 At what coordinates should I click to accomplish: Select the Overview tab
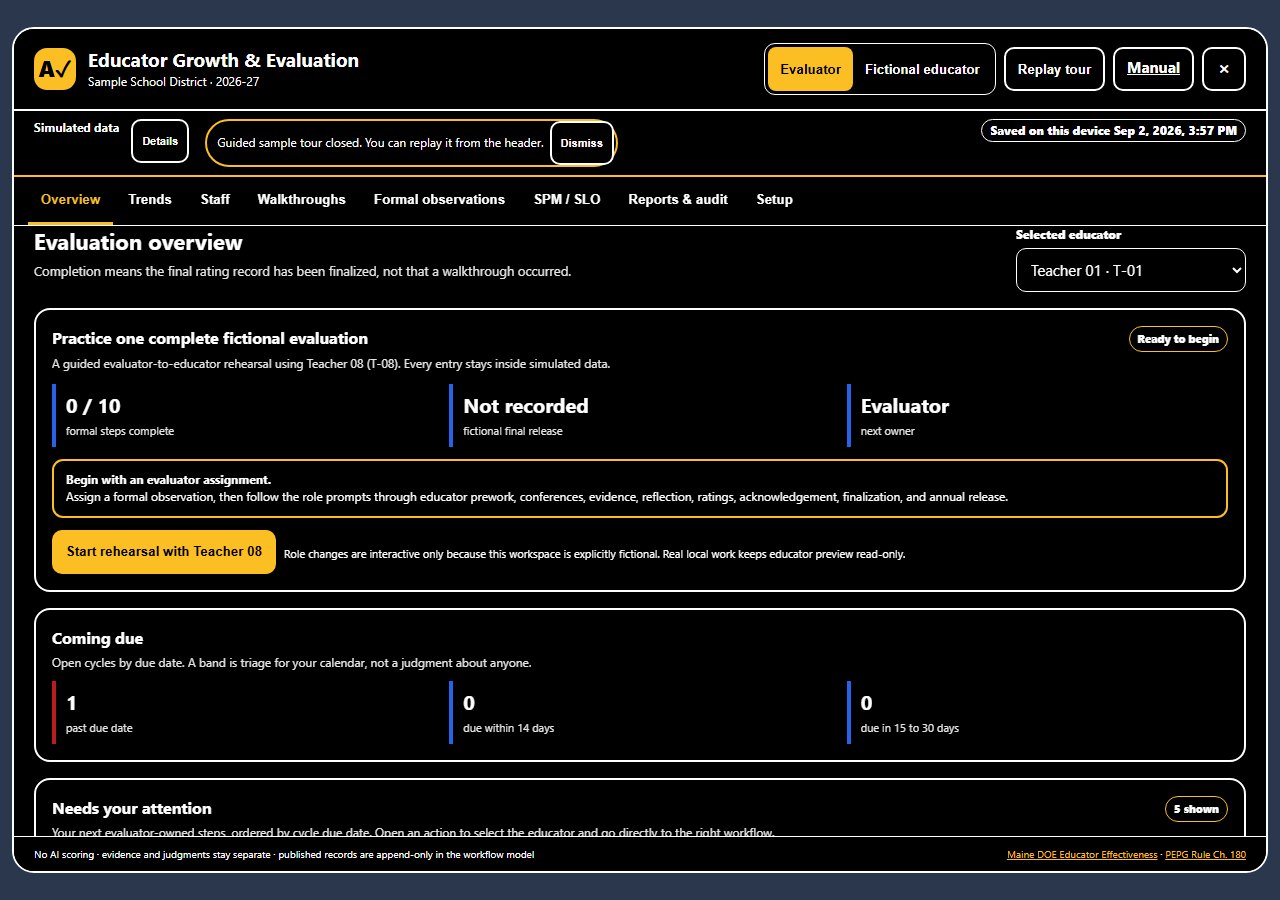pyautogui.click(x=71, y=200)
